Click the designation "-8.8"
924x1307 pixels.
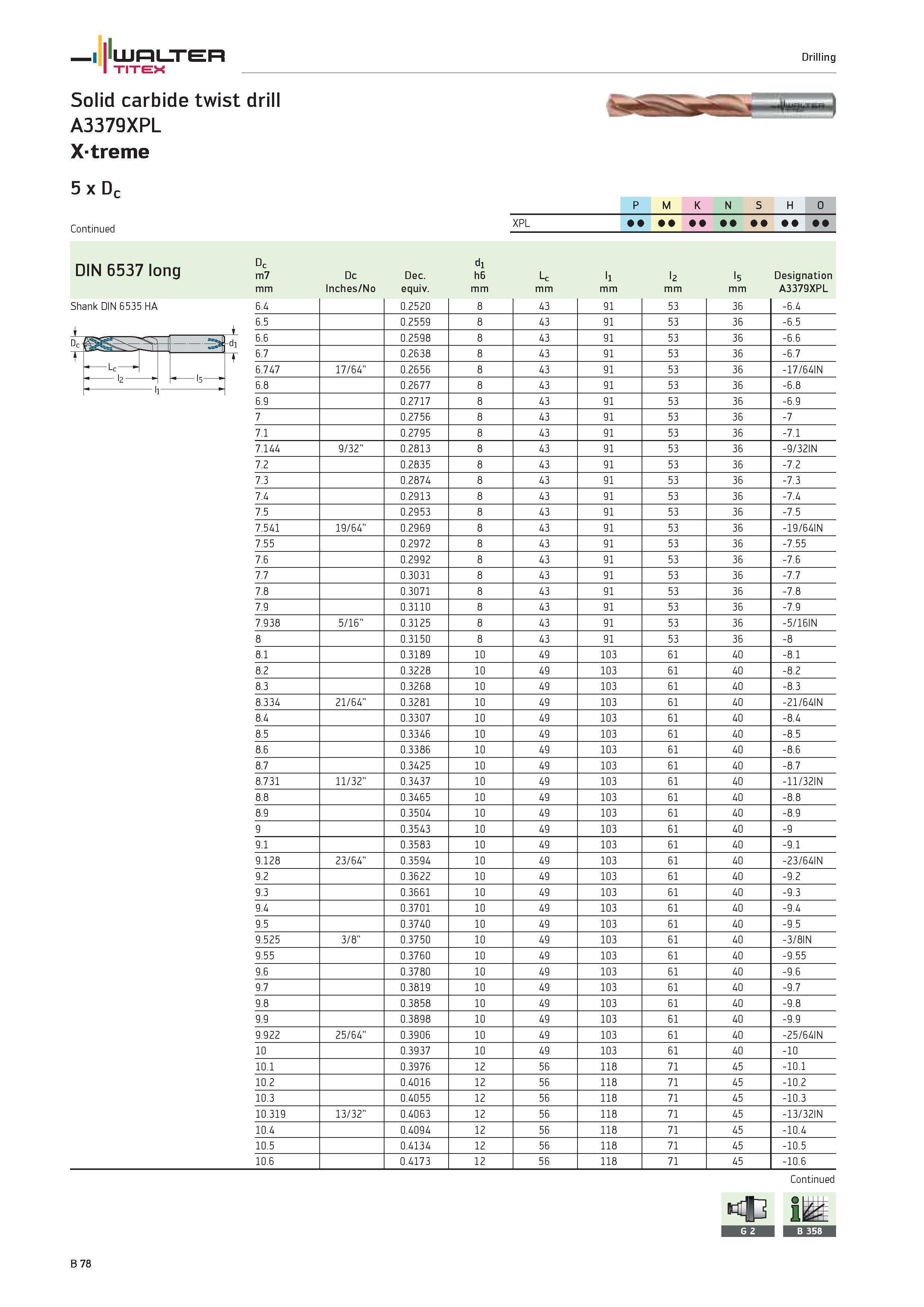[791, 798]
